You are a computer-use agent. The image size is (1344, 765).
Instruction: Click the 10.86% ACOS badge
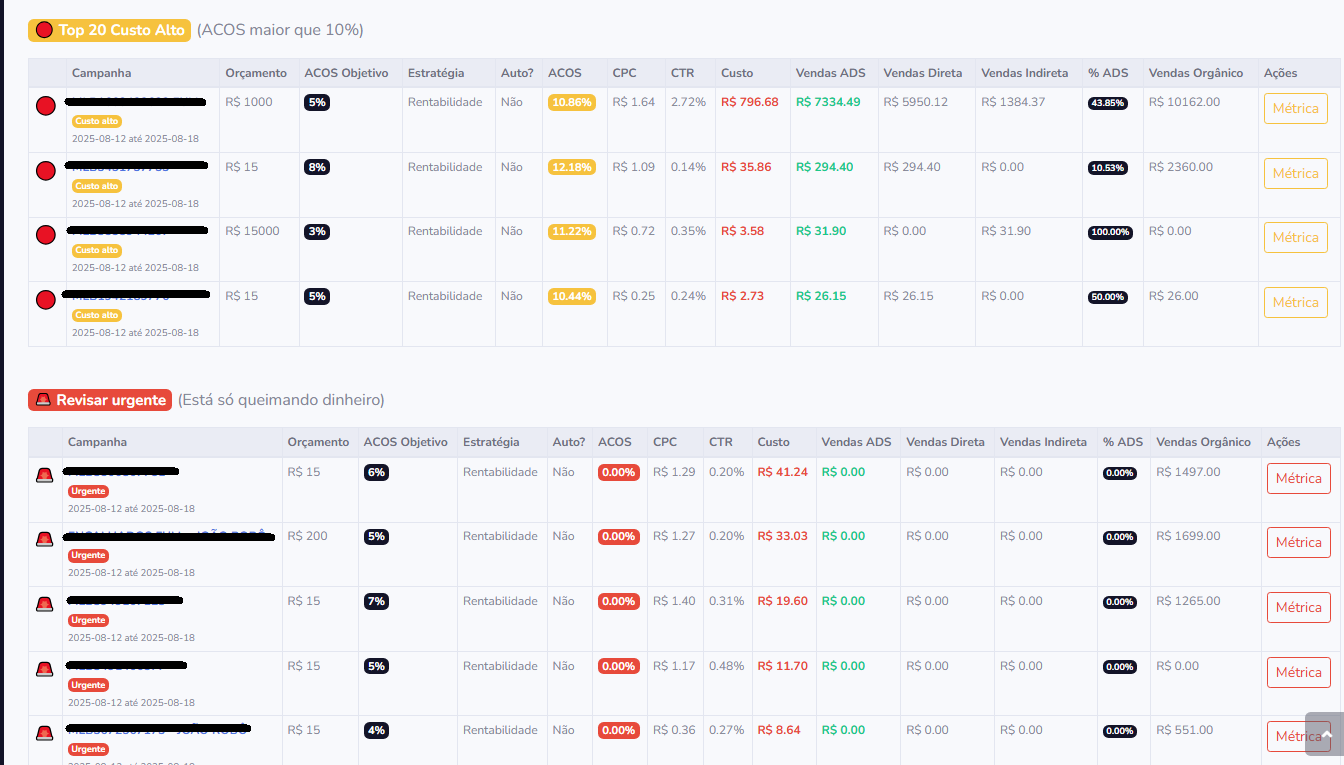point(571,102)
